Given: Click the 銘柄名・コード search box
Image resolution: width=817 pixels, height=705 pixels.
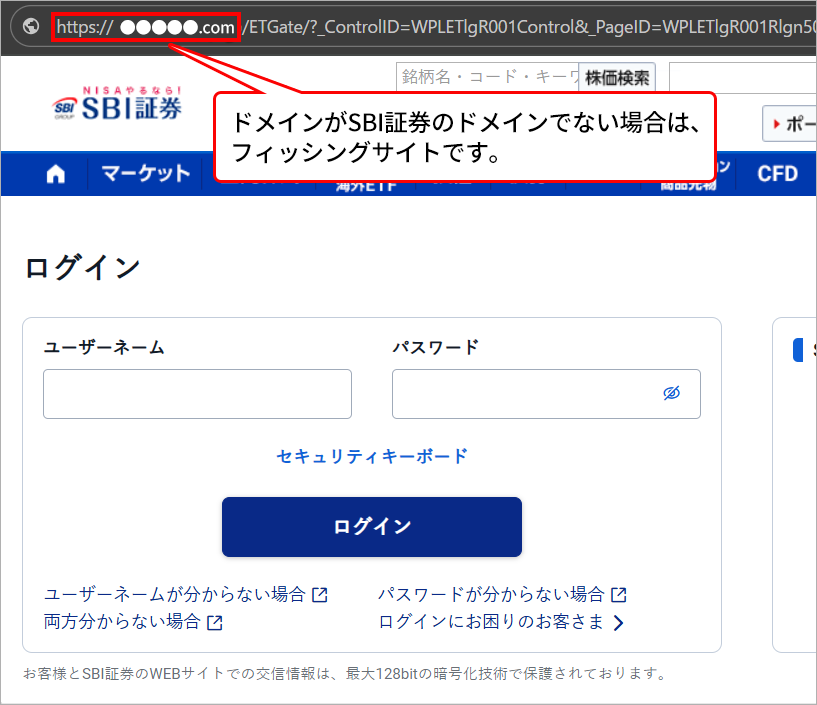Looking at the screenshot, I should [x=487, y=77].
